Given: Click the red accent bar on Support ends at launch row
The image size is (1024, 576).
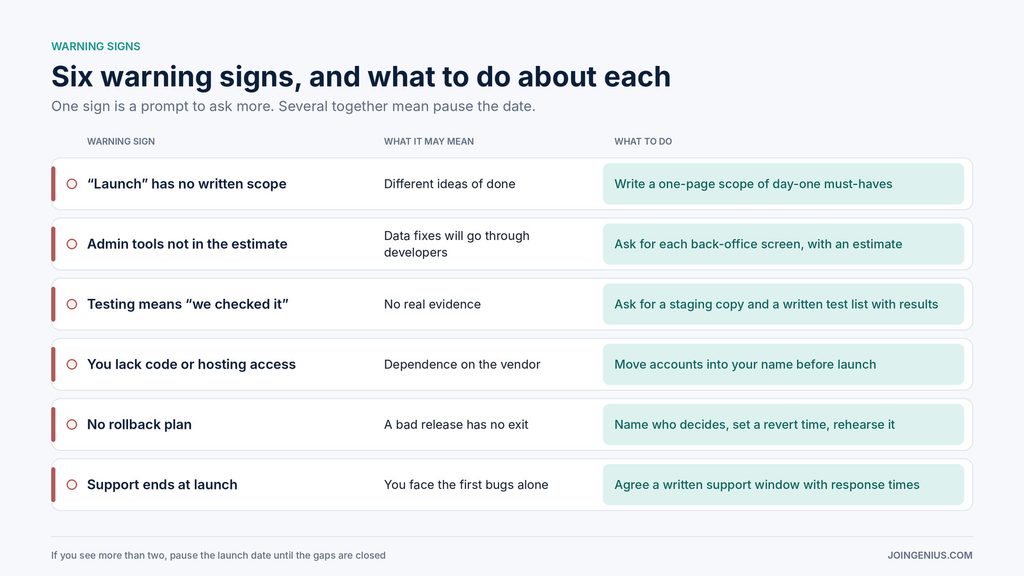Looking at the screenshot, I should (54, 485).
